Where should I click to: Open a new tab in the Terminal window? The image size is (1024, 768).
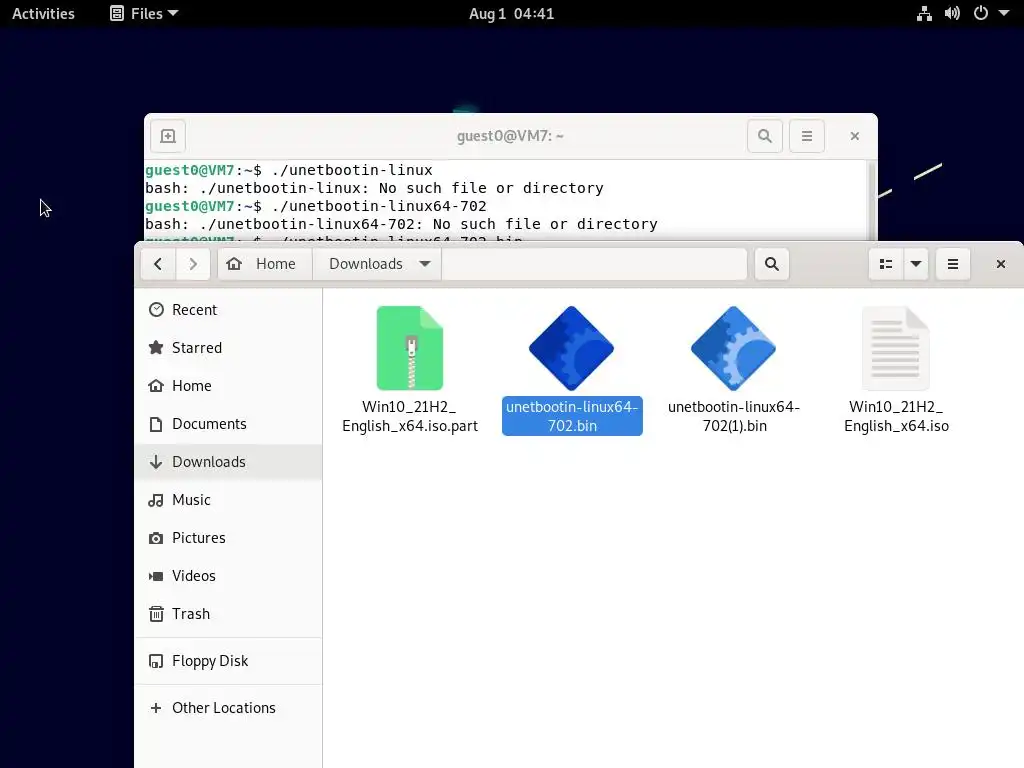168,136
